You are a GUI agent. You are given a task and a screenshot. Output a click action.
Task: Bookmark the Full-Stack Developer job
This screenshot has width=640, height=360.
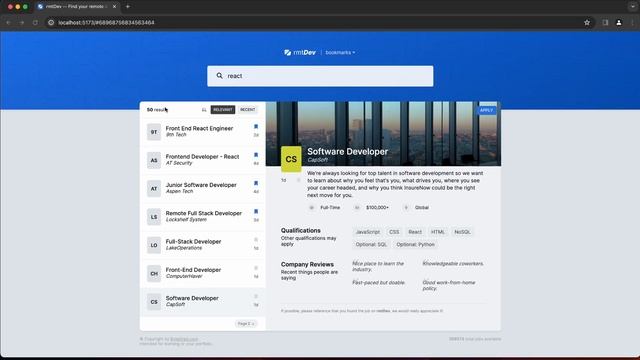coord(256,240)
